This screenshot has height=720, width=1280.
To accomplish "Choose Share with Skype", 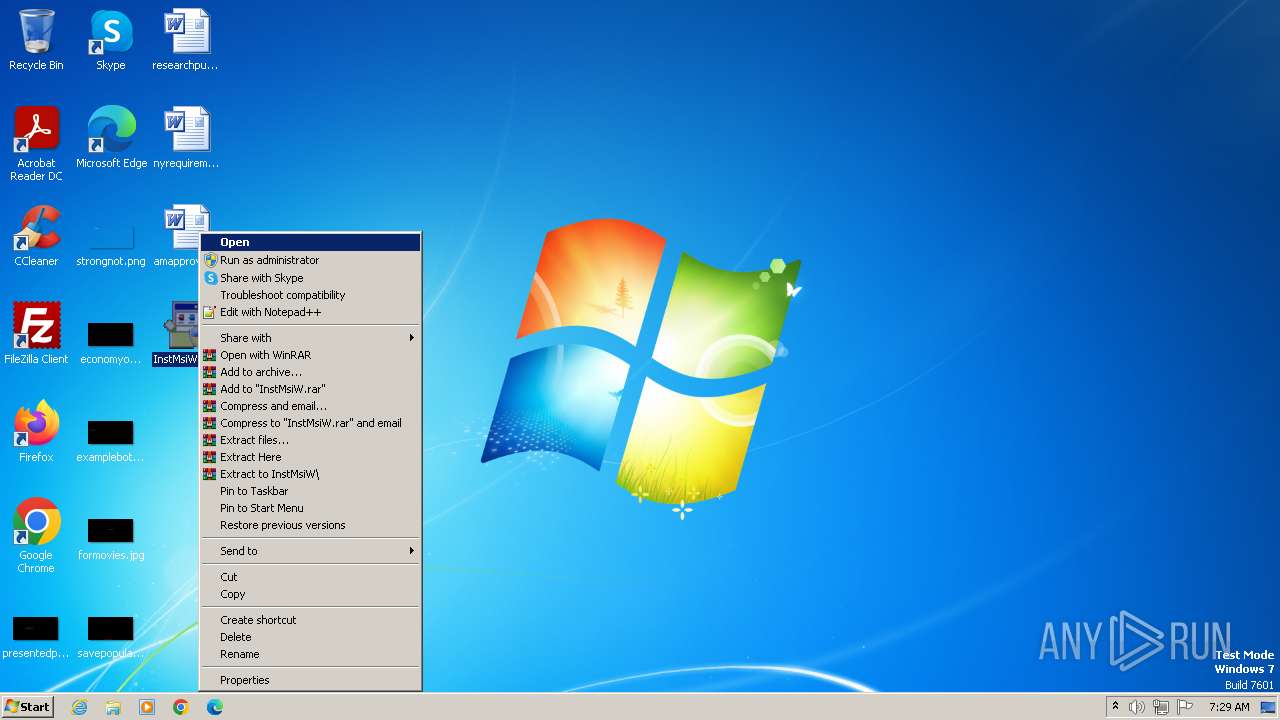I will pyautogui.click(x=310, y=278).
